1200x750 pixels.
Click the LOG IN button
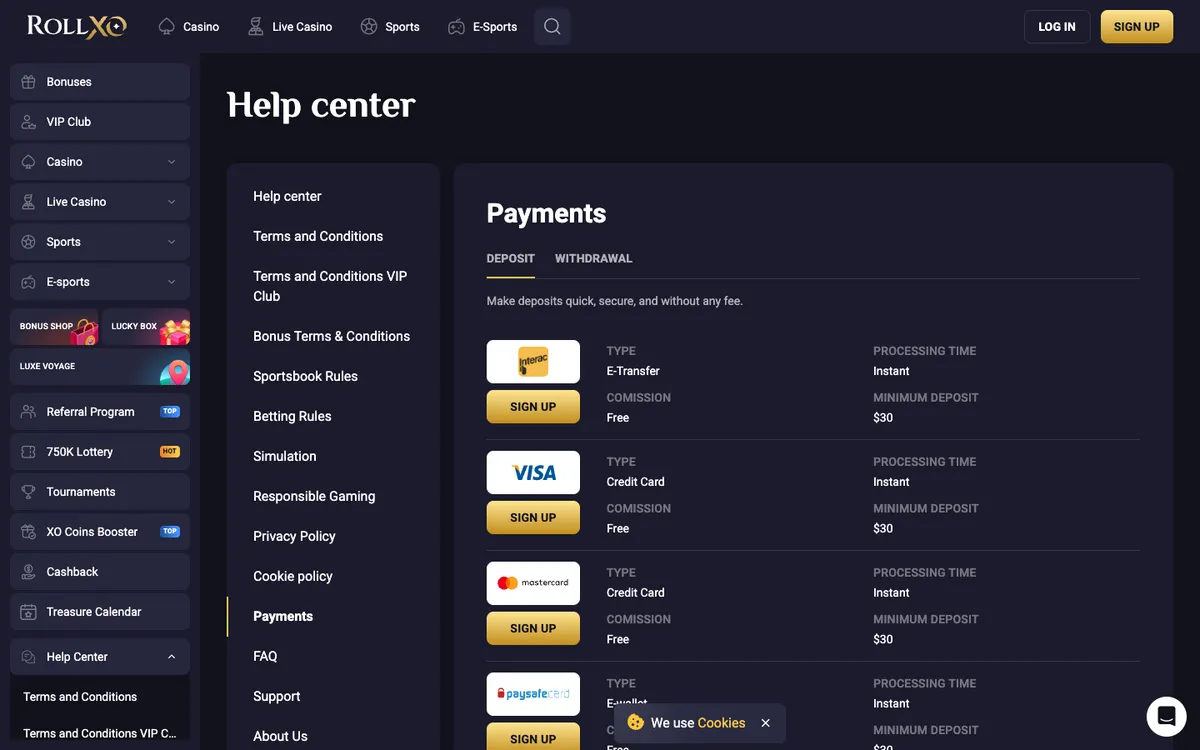1057,27
